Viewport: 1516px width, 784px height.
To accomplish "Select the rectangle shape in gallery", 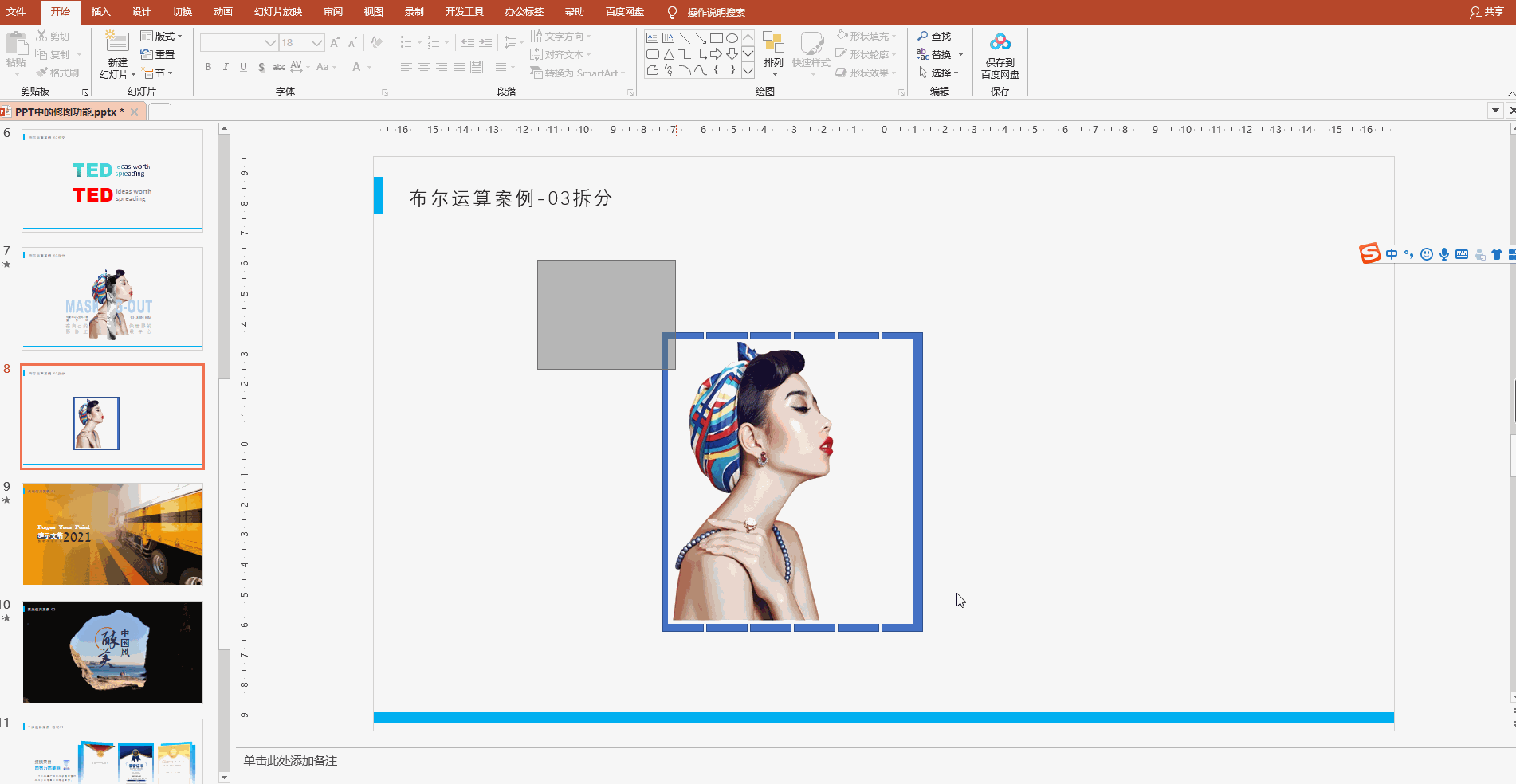I will (x=716, y=38).
